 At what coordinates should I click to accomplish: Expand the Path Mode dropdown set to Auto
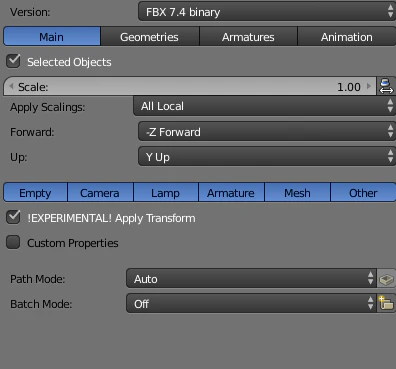click(251, 278)
